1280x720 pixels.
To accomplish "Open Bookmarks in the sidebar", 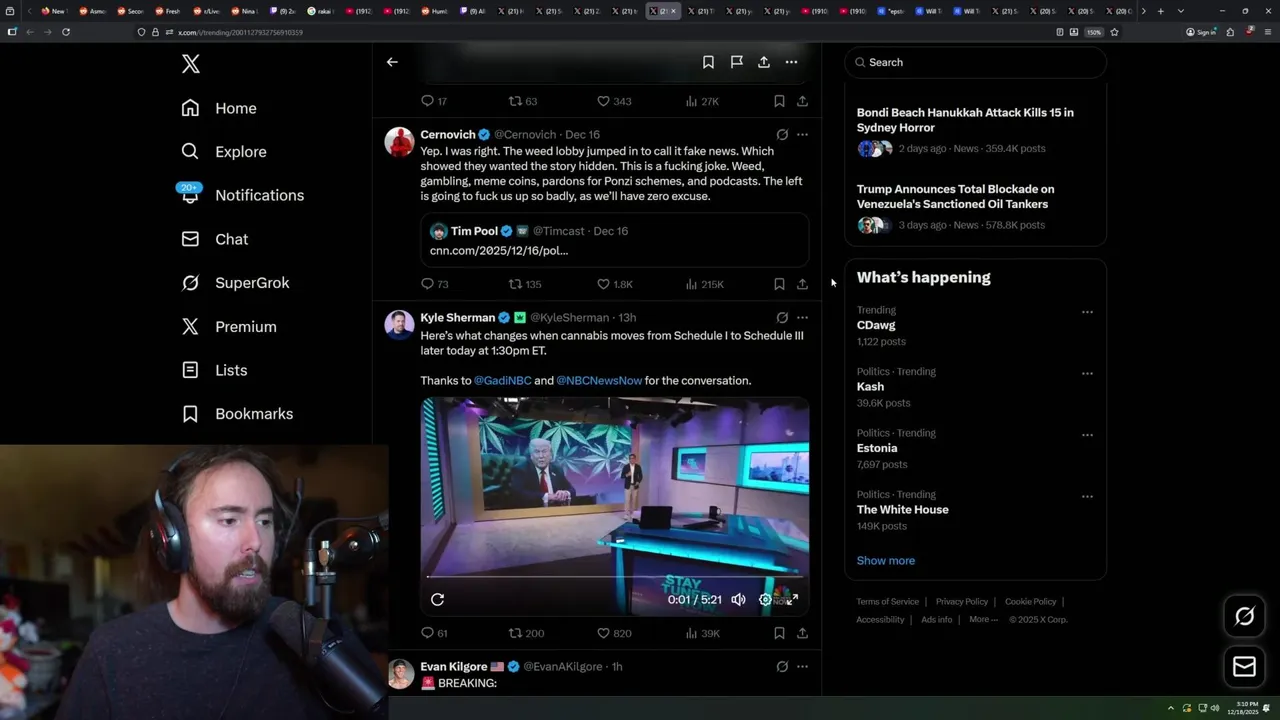I will [237, 414].
